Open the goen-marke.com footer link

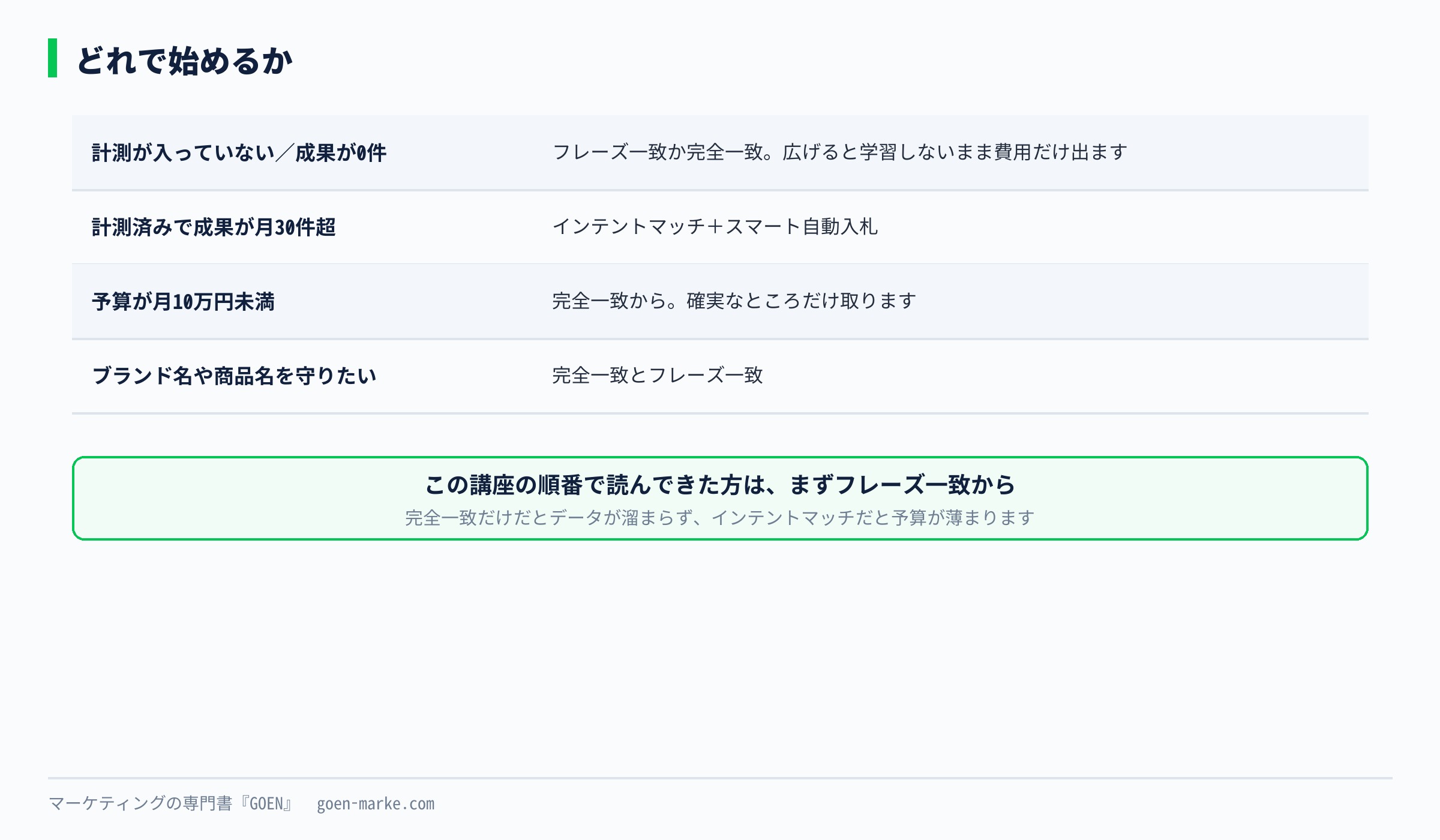click(x=376, y=804)
